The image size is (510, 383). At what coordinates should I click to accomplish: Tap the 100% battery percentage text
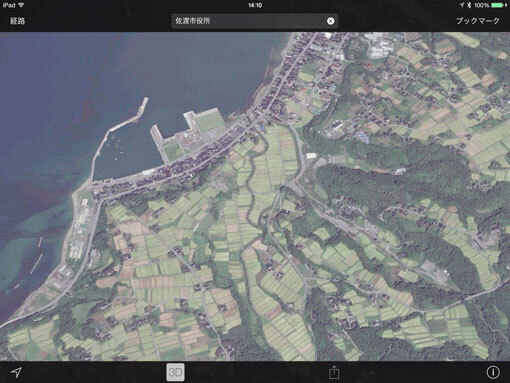(482, 5)
